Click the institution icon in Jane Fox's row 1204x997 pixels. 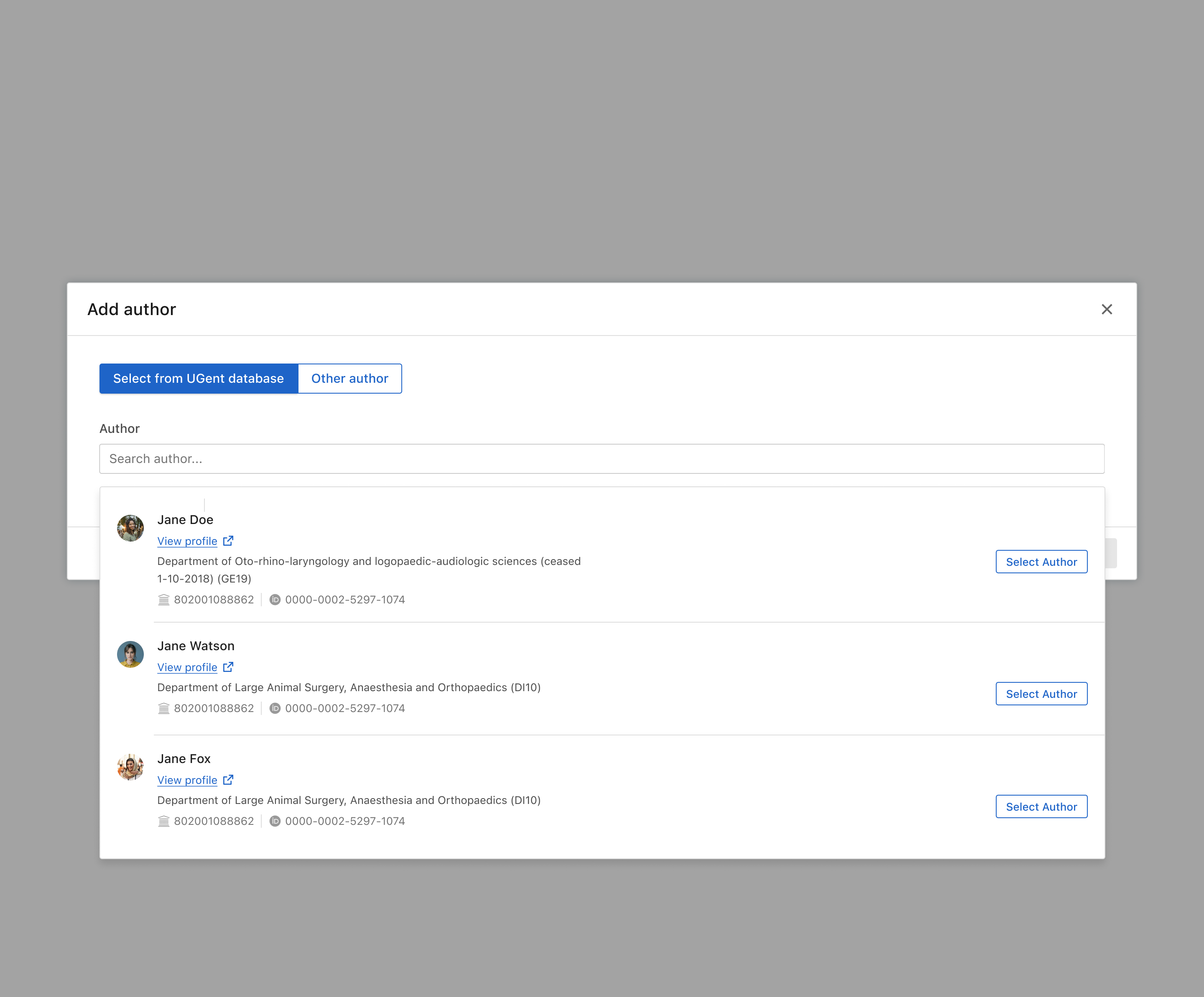pyautogui.click(x=163, y=821)
